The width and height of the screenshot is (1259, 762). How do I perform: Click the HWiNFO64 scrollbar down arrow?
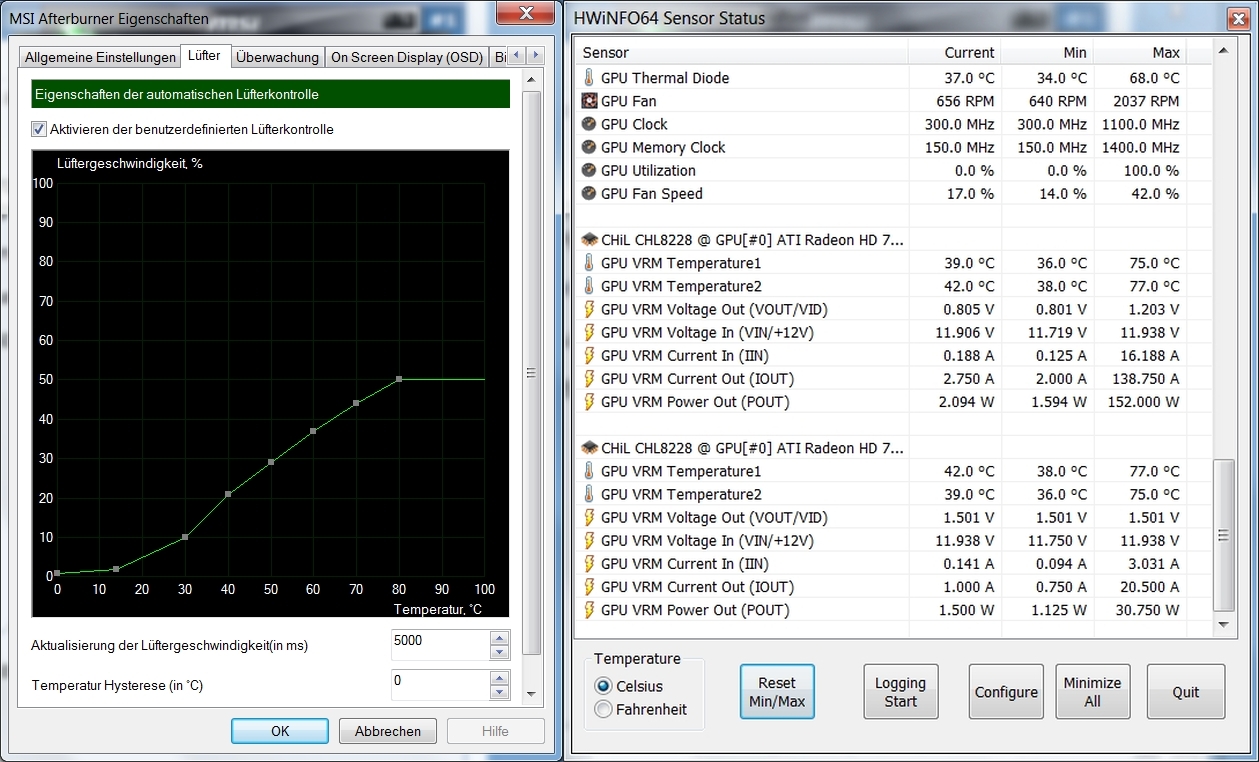click(x=1223, y=624)
